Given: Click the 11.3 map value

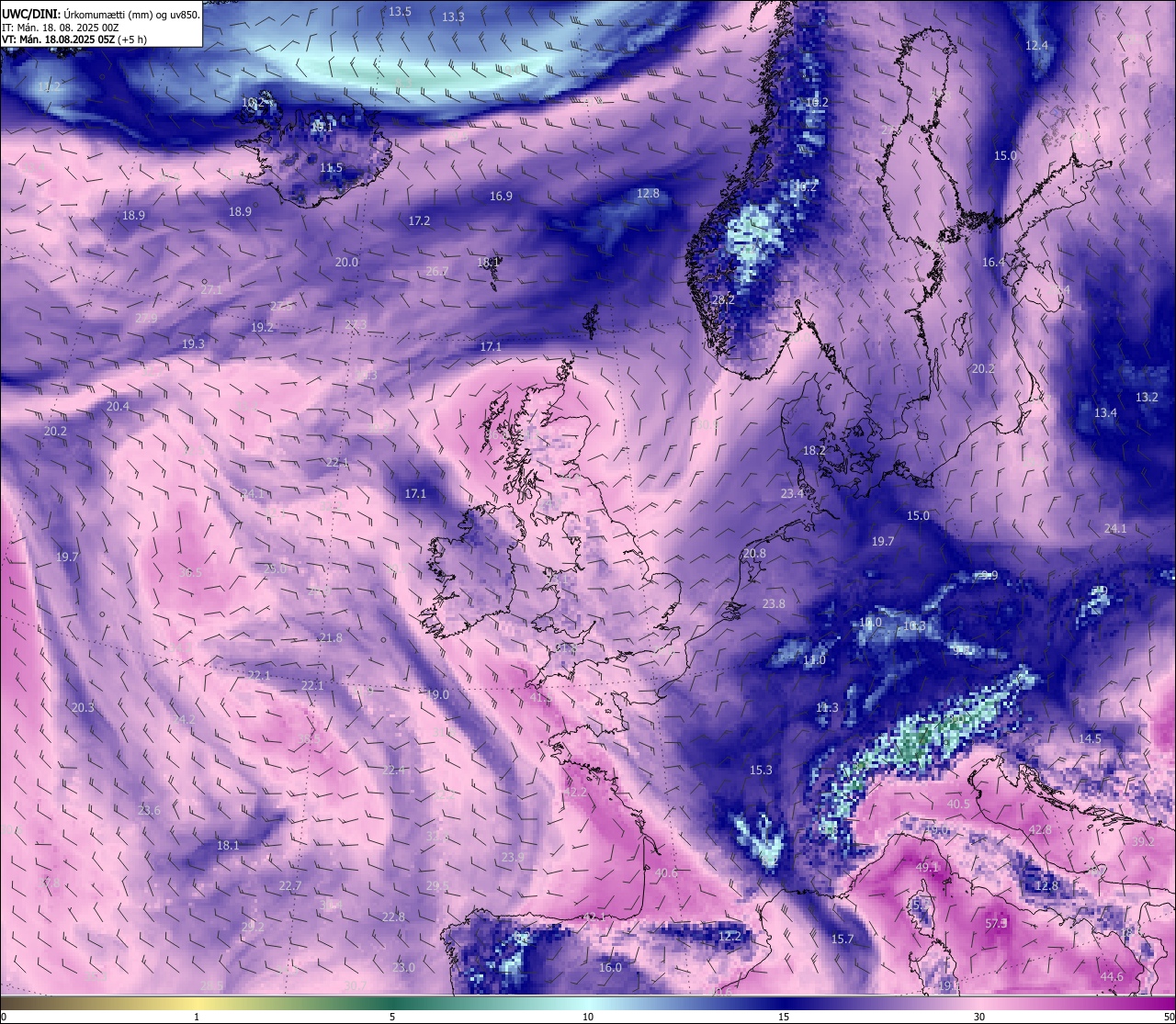Looking at the screenshot, I should coord(827,707).
